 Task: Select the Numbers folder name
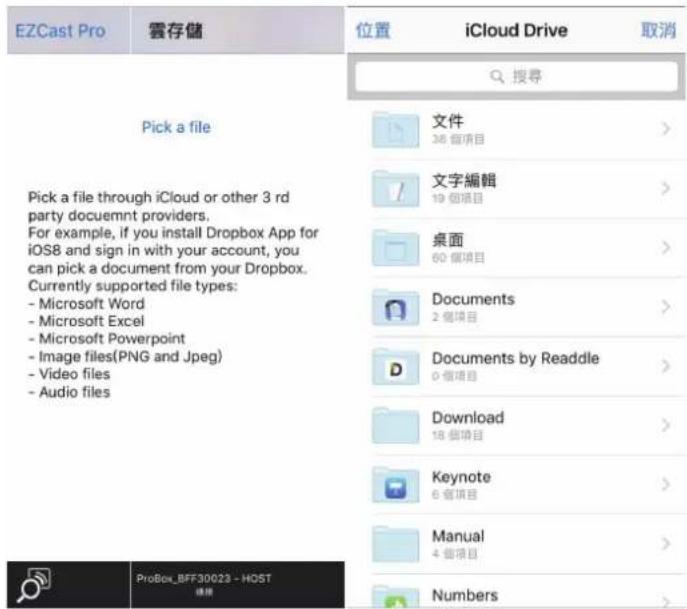pyautogui.click(x=465, y=595)
